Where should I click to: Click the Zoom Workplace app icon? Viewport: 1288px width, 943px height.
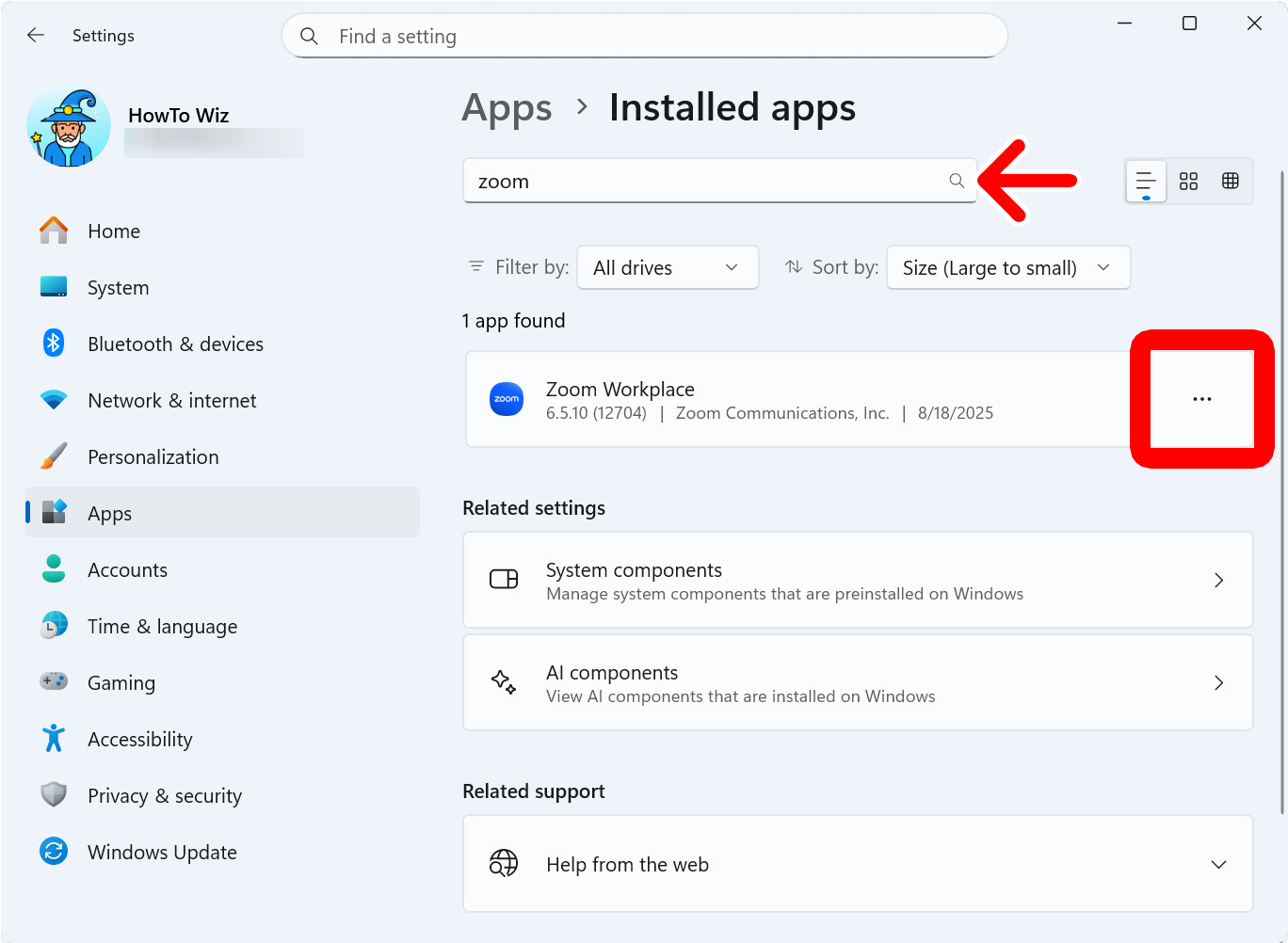507,399
